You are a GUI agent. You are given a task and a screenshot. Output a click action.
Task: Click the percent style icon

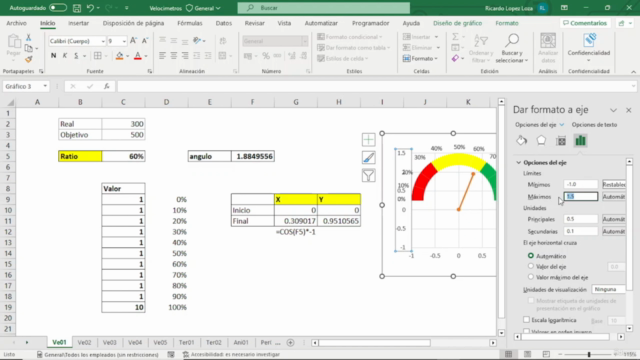coord(266,56)
